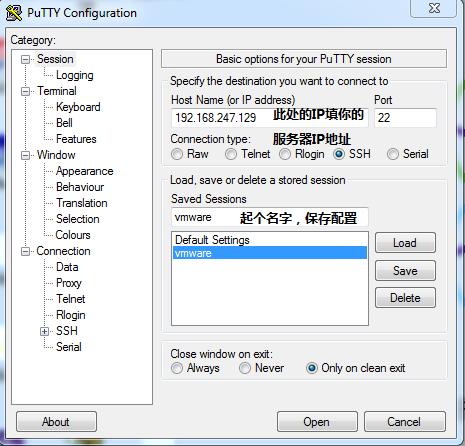The width and height of the screenshot is (465, 446).
Task: Open the Appearance category
Action: [x=85, y=171]
